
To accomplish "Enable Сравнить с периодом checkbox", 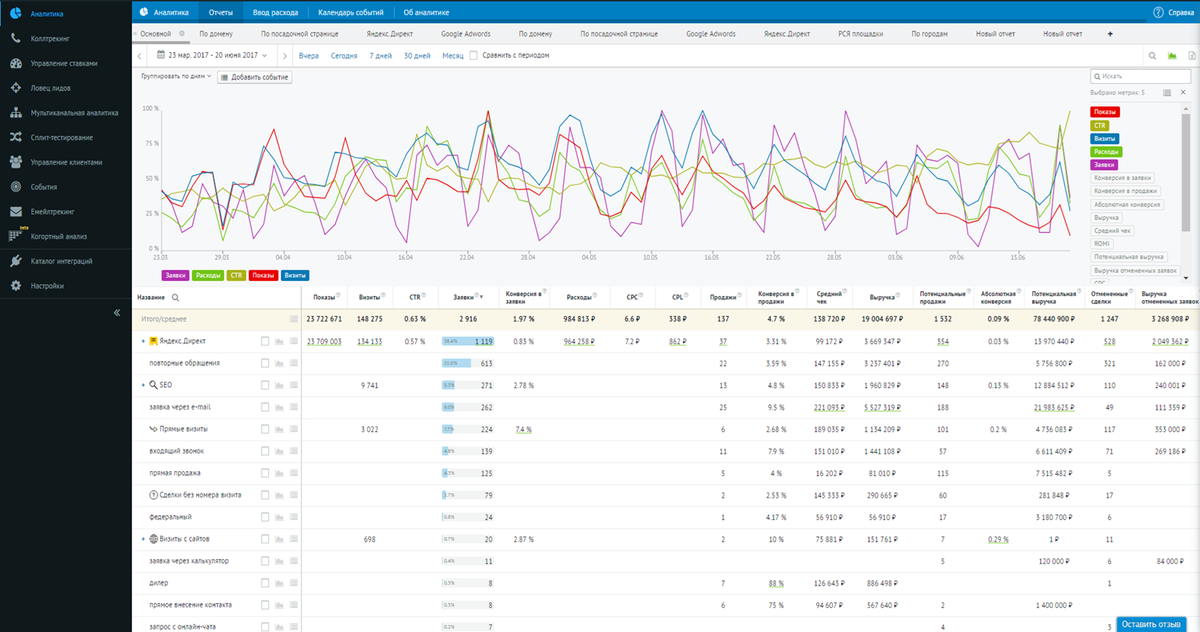I will tap(473, 56).
